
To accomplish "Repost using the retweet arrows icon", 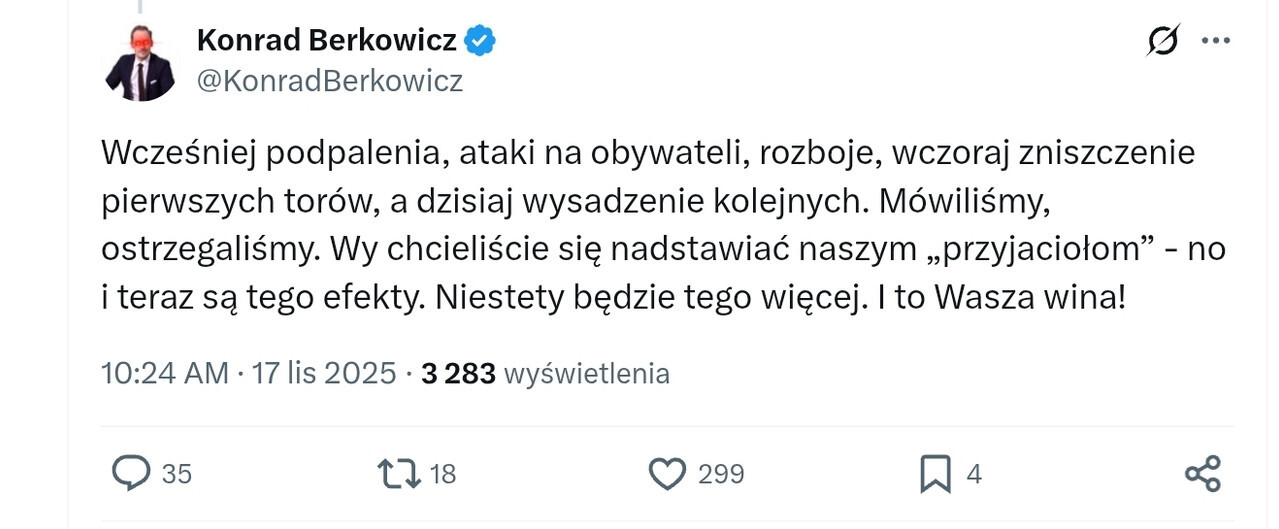I will coord(397,473).
